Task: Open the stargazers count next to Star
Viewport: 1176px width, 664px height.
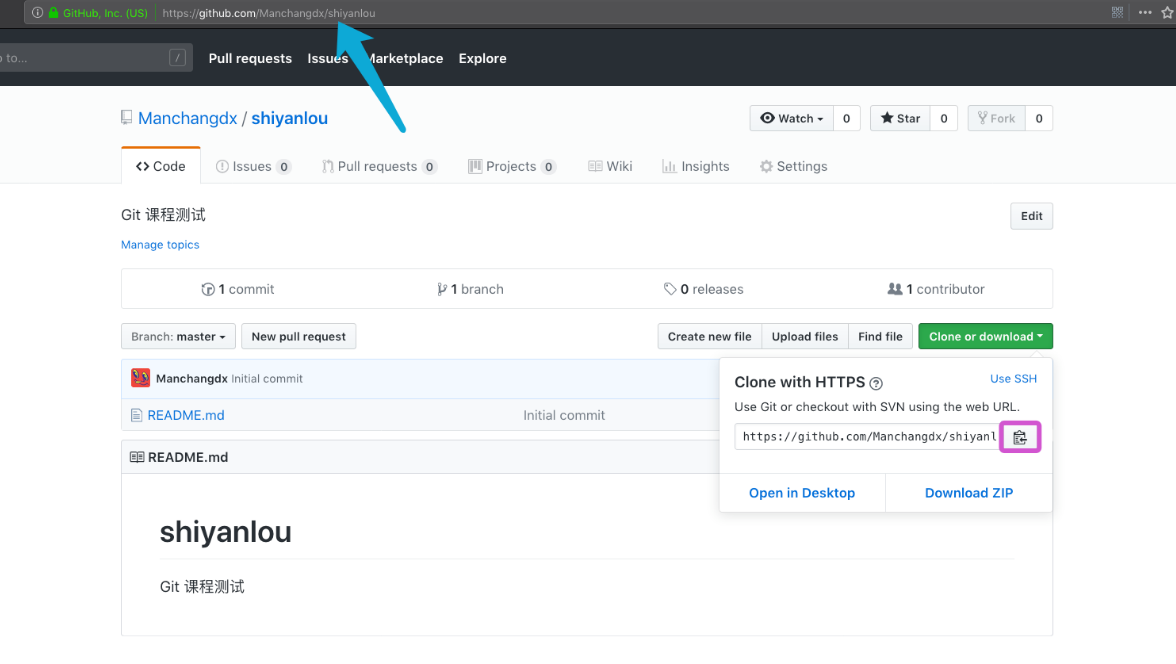Action: point(944,119)
